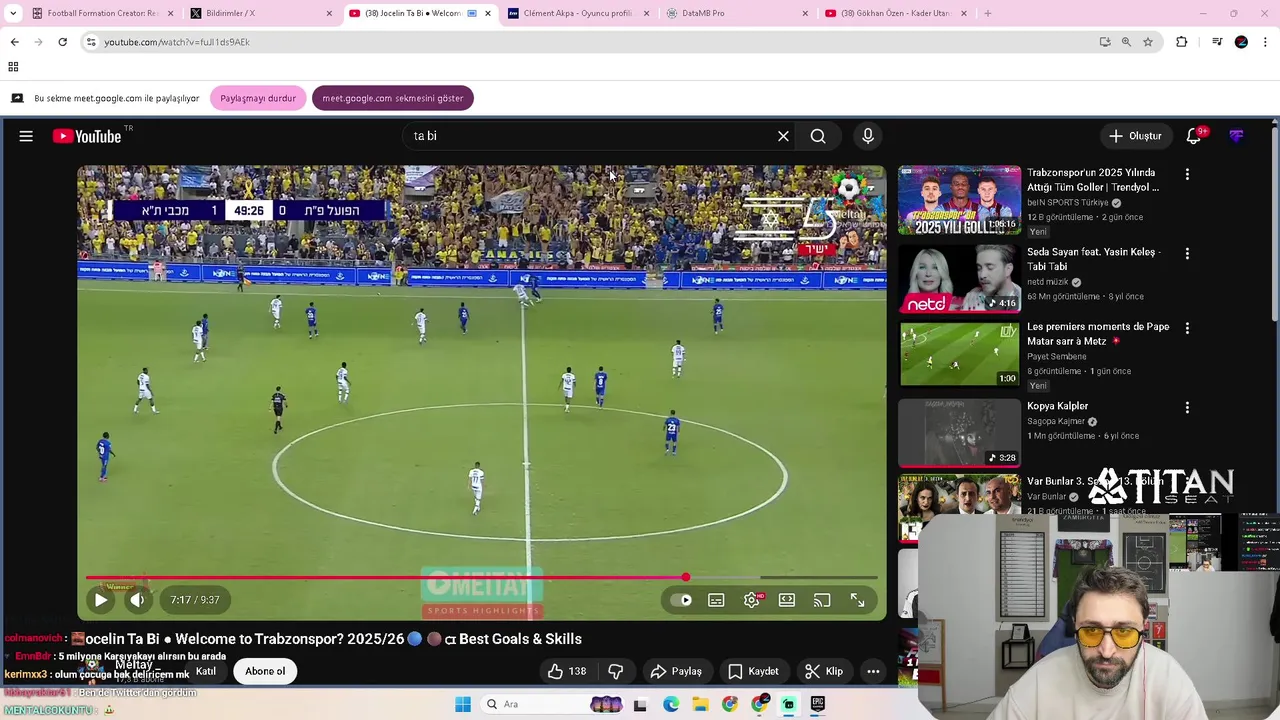1280x720 pixels.
Task: Open media controls icon in Chrome toolbar
Action: pyautogui.click(x=1217, y=42)
